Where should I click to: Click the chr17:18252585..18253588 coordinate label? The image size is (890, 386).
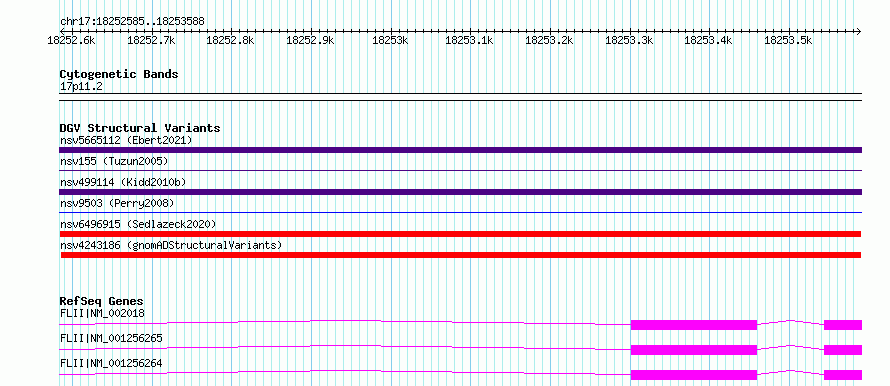tap(132, 22)
